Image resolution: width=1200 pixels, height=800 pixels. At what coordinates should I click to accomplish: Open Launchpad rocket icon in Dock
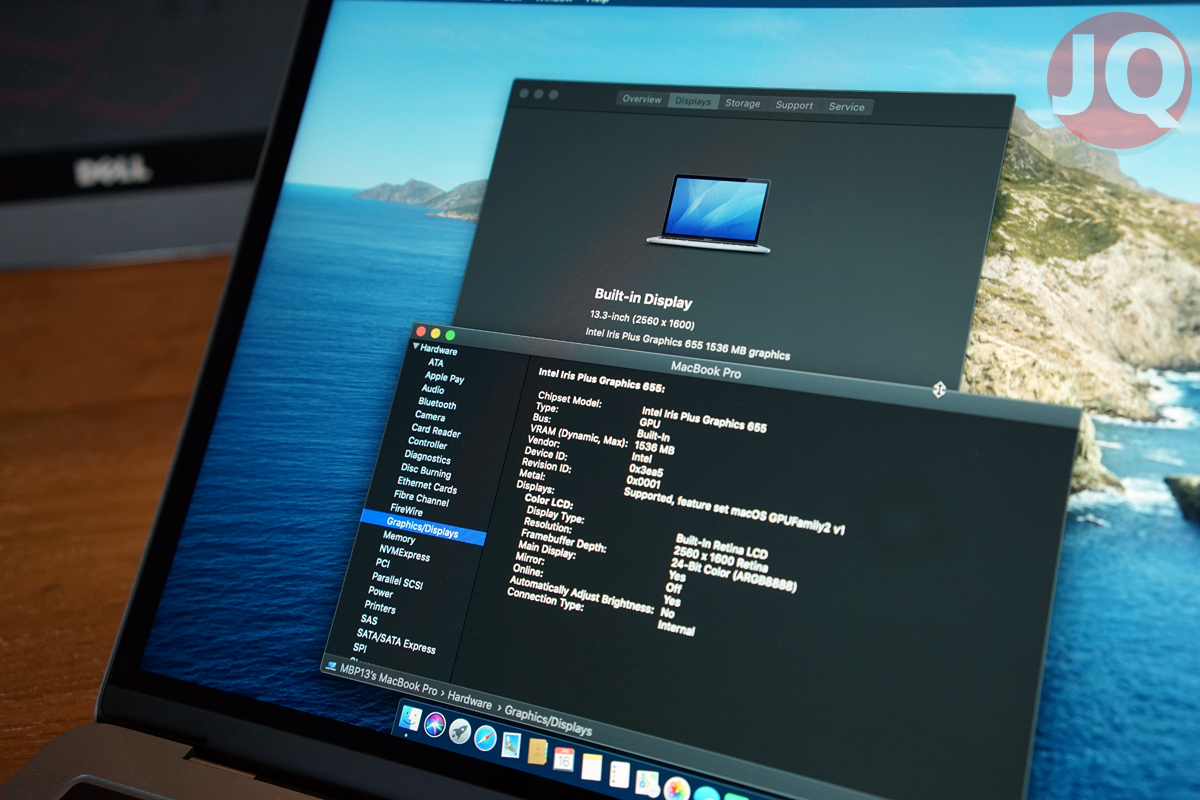pos(460,731)
